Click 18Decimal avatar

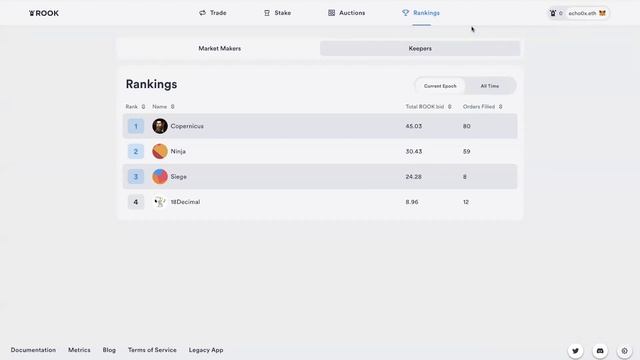(x=160, y=202)
